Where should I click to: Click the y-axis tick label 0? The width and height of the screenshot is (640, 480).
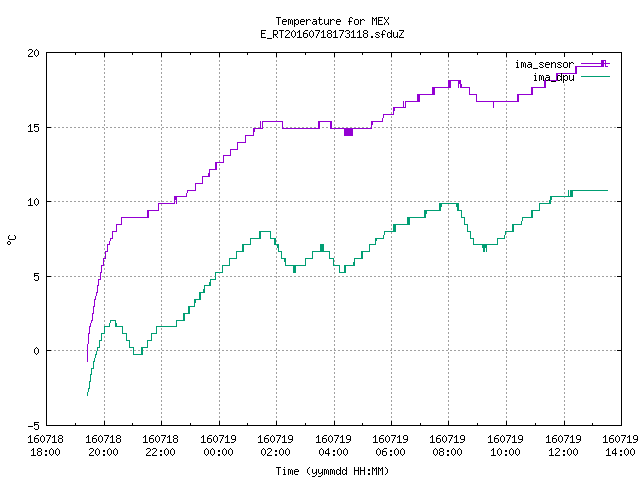tap(36, 351)
